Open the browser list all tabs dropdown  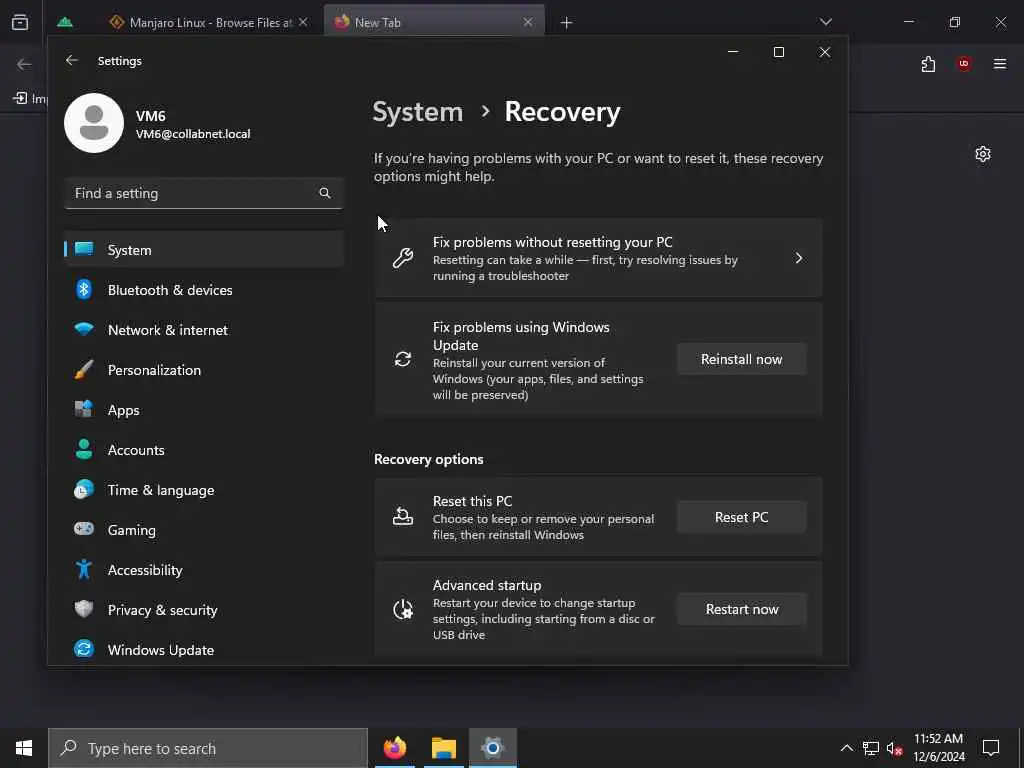click(825, 22)
